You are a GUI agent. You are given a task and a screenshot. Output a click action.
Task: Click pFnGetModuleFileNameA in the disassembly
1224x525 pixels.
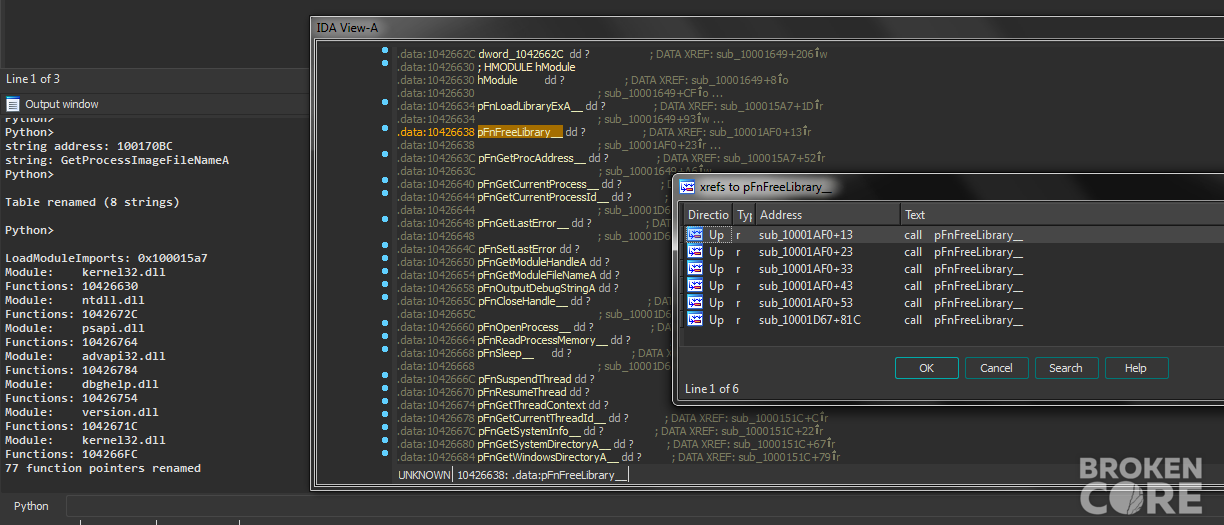(537, 275)
